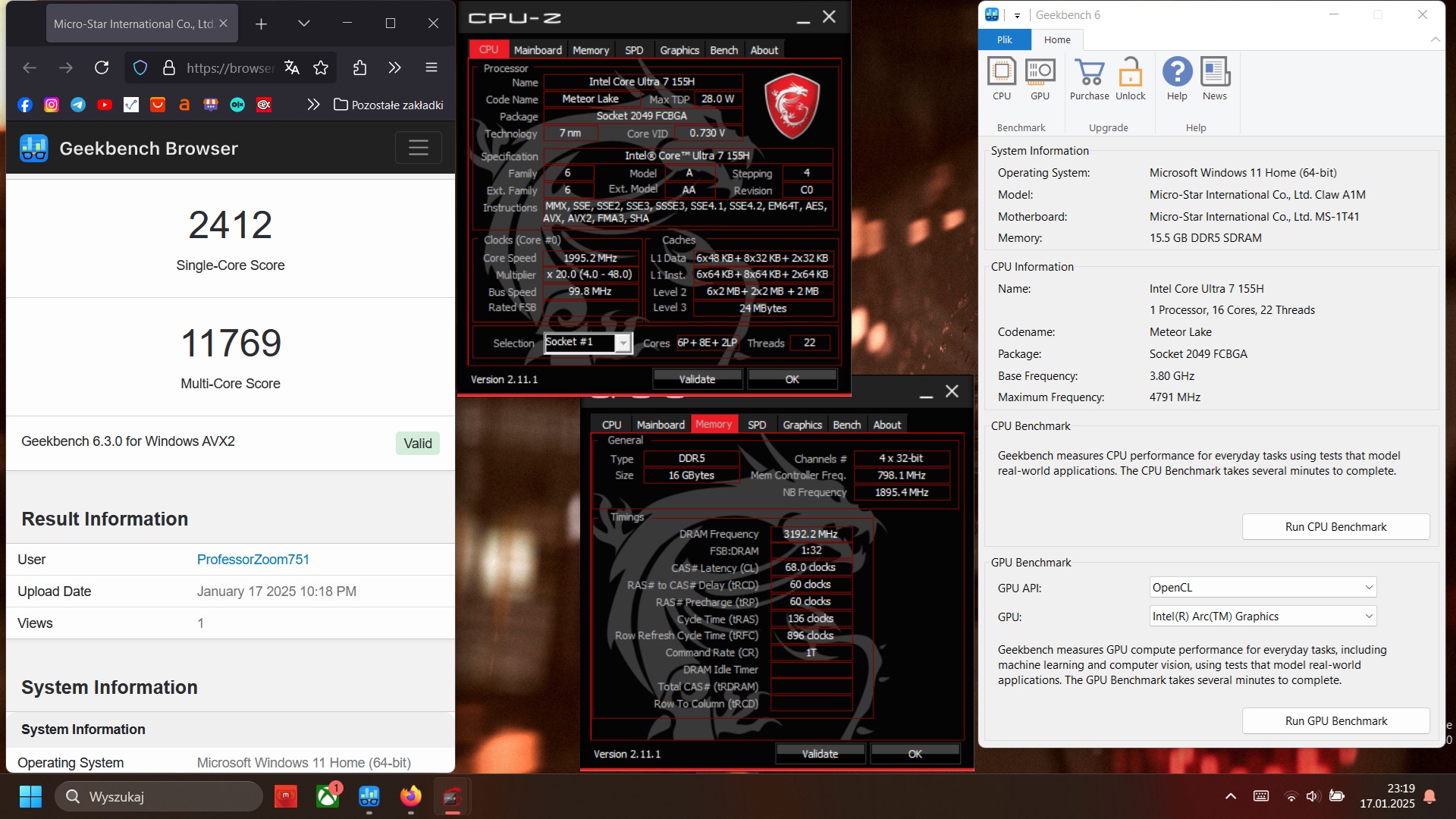Open the SPD tab in lower CPU-Z window

[x=757, y=425]
